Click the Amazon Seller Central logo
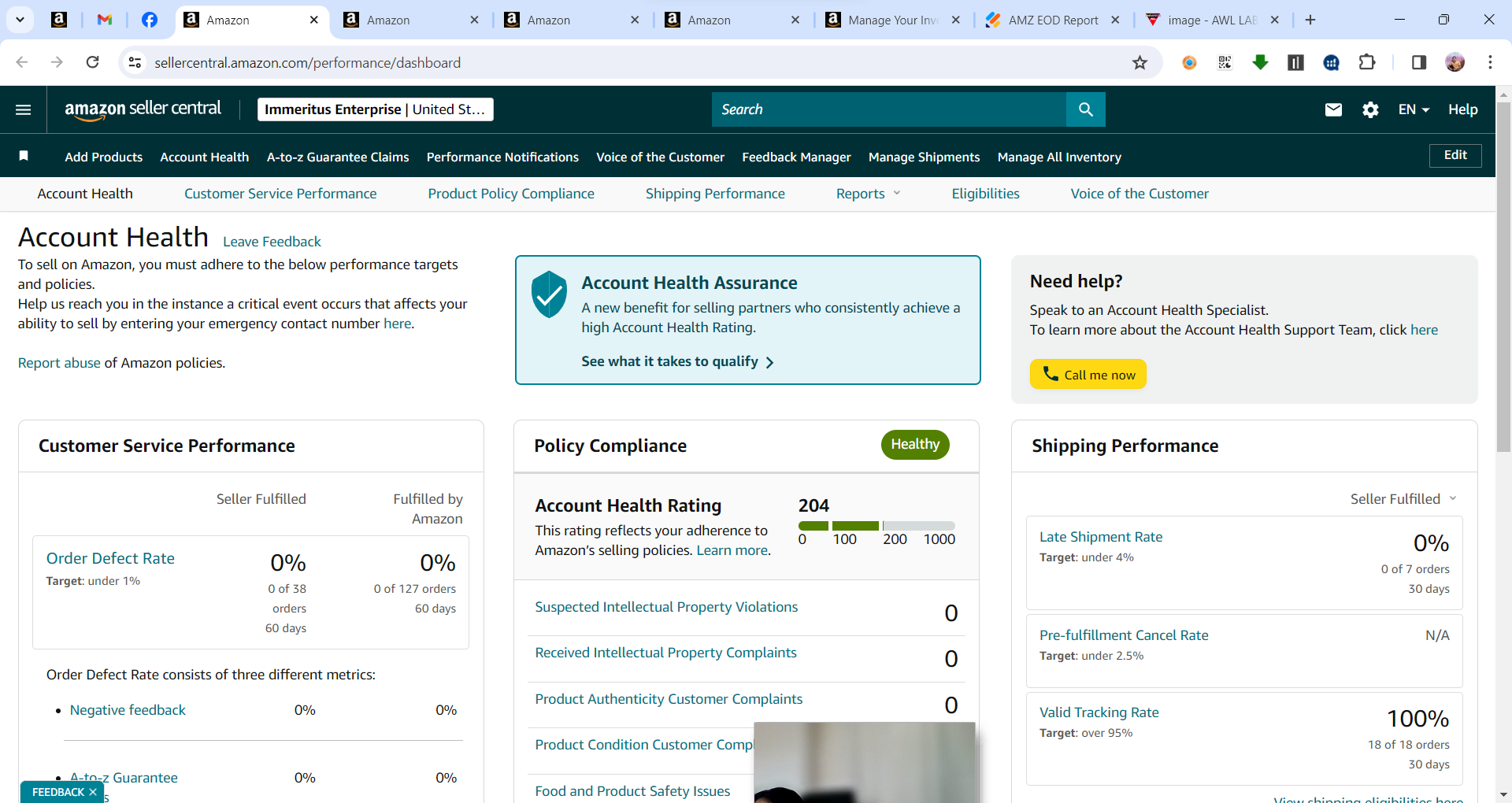This screenshot has width=1512, height=803. click(x=143, y=110)
